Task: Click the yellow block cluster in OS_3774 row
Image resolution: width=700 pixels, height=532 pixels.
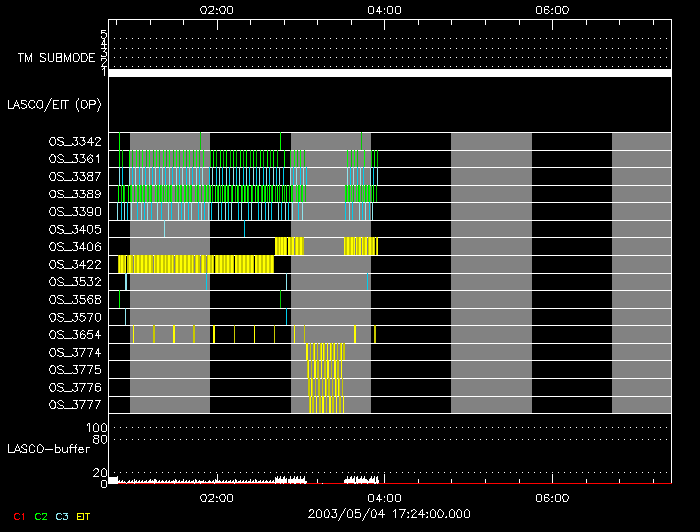Action: tap(325, 352)
